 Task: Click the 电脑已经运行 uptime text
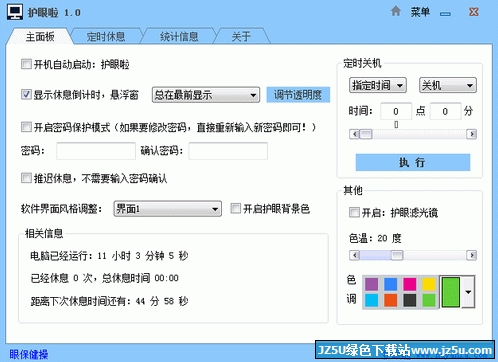pyautogui.click(x=109, y=256)
